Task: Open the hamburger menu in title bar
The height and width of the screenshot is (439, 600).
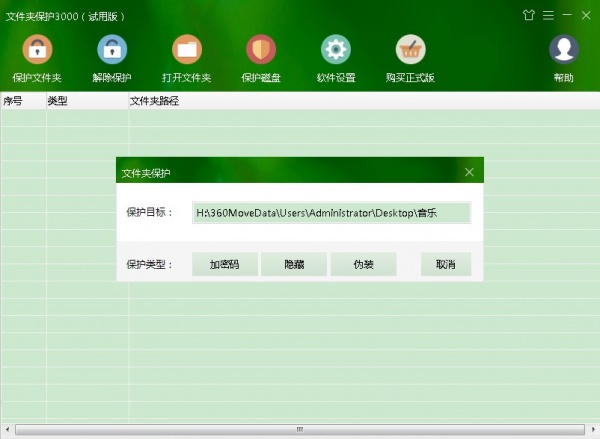Action: [x=548, y=15]
